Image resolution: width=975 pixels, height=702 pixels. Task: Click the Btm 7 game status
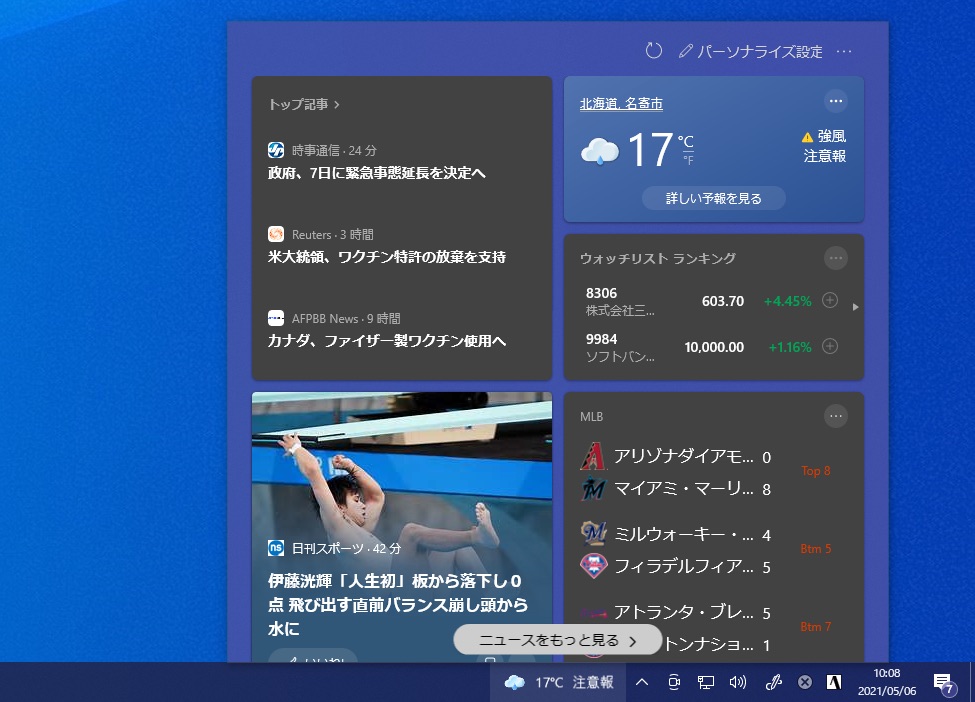coord(815,627)
